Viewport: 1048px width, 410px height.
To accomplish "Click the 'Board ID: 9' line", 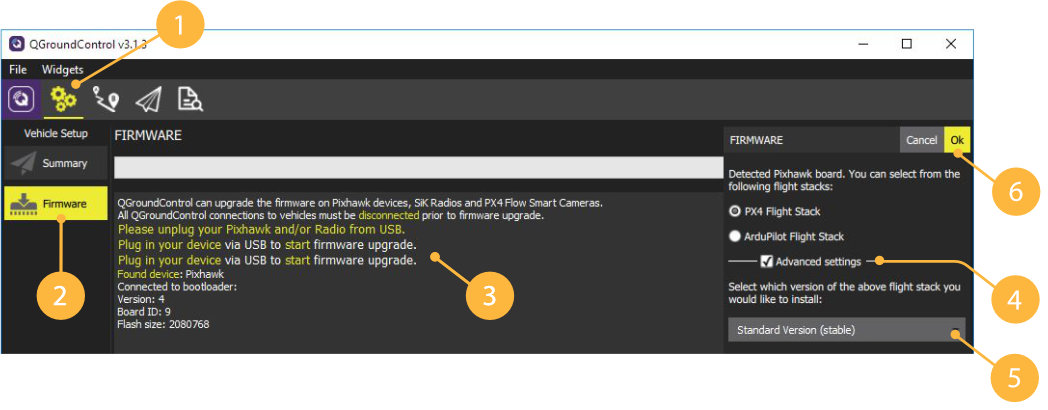I will [143, 312].
